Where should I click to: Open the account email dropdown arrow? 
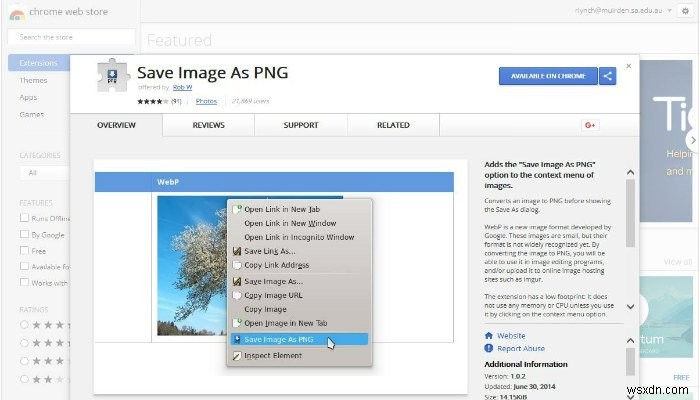point(670,11)
